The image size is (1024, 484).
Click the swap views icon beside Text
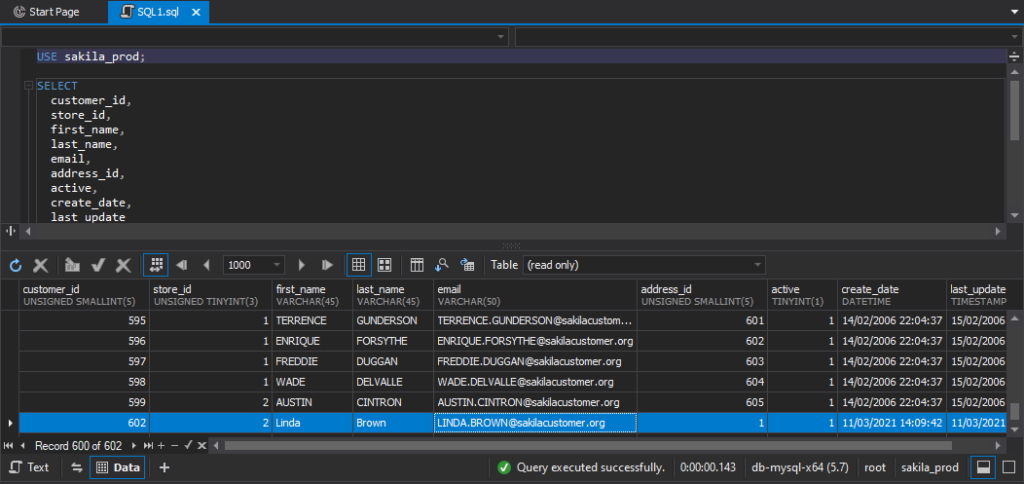tap(76, 467)
